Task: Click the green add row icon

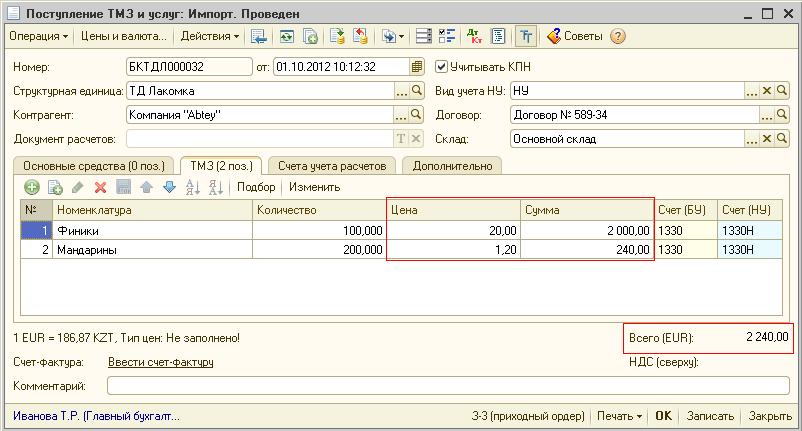Action: click(x=32, y=187)
